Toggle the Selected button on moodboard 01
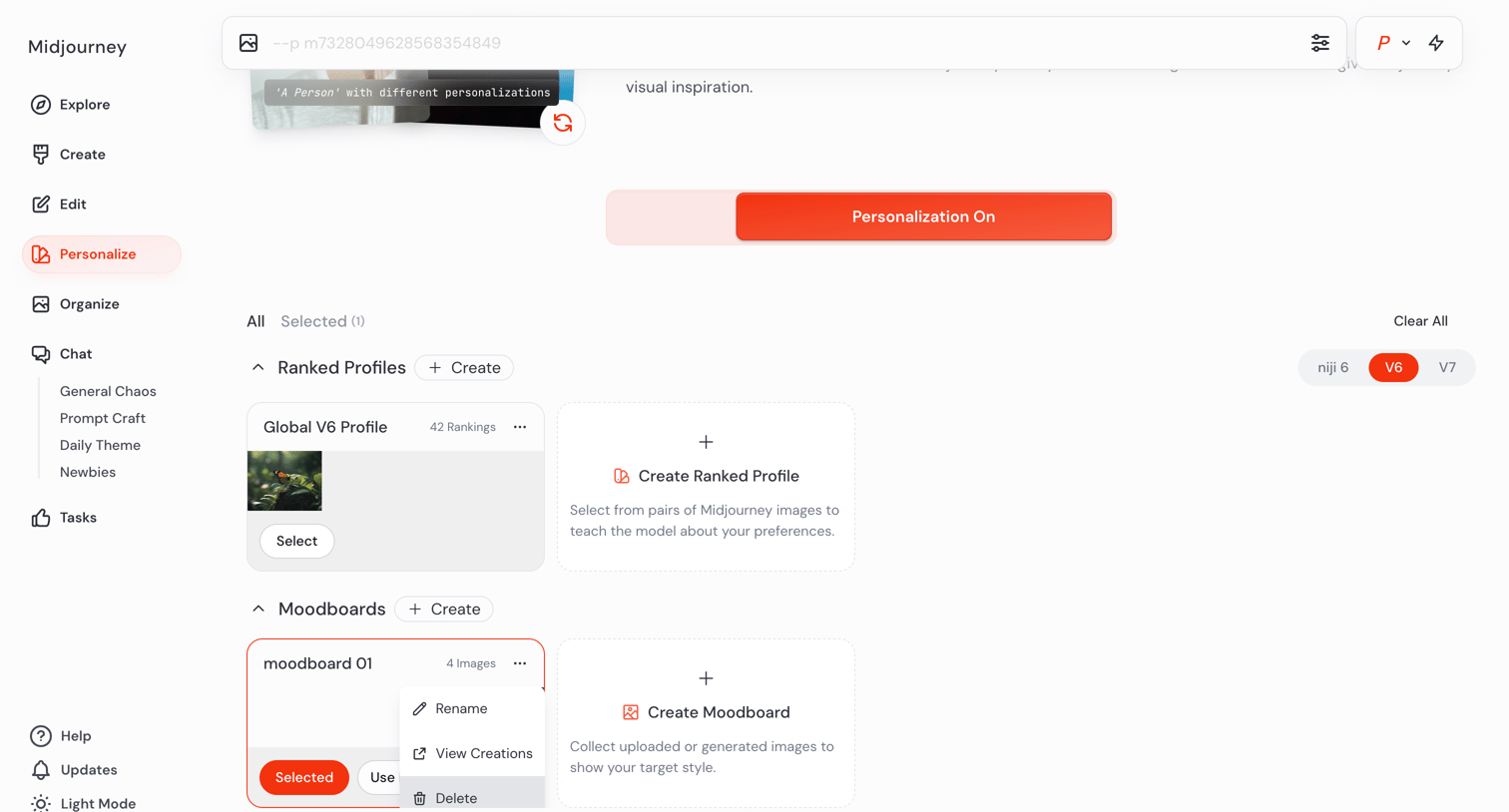The width and height of the screenshot is (1509, 812). point(304,777)
